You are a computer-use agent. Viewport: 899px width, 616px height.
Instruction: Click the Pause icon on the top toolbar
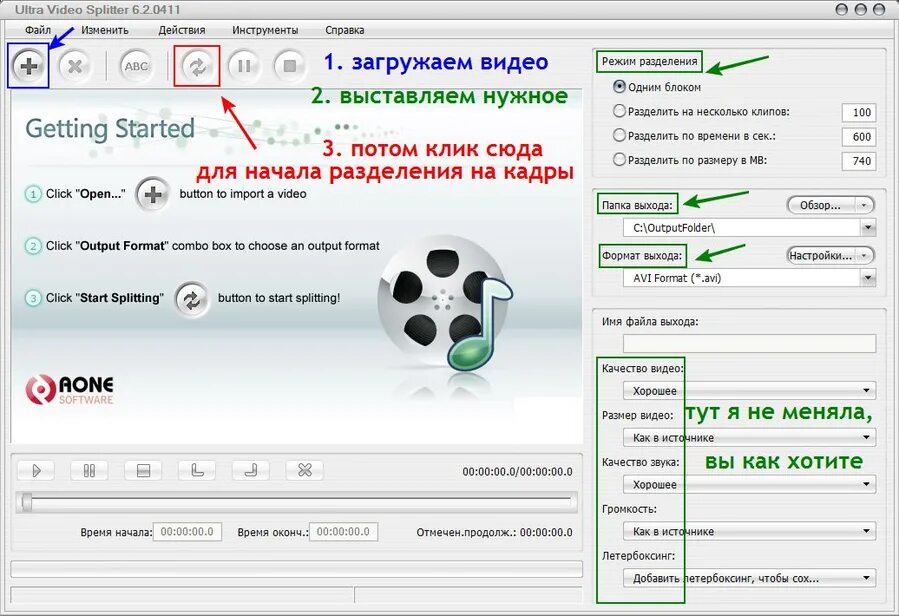[x=244, y=66]
